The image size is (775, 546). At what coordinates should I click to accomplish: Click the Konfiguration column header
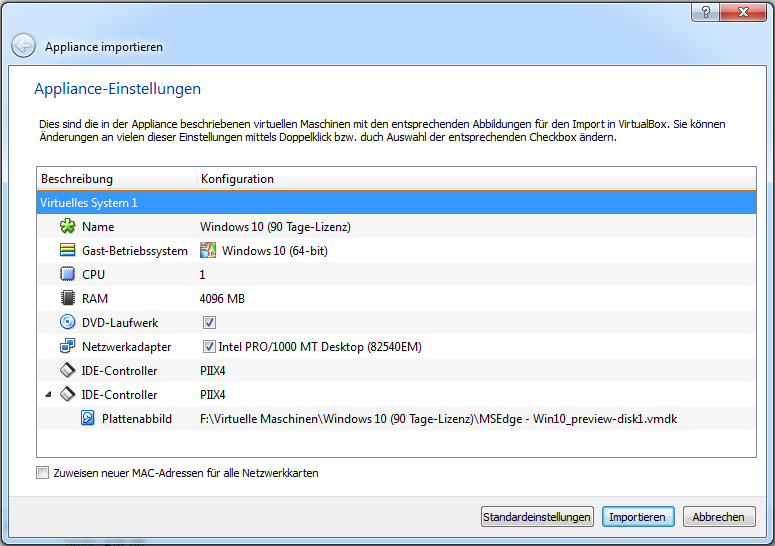pos(476,179)
